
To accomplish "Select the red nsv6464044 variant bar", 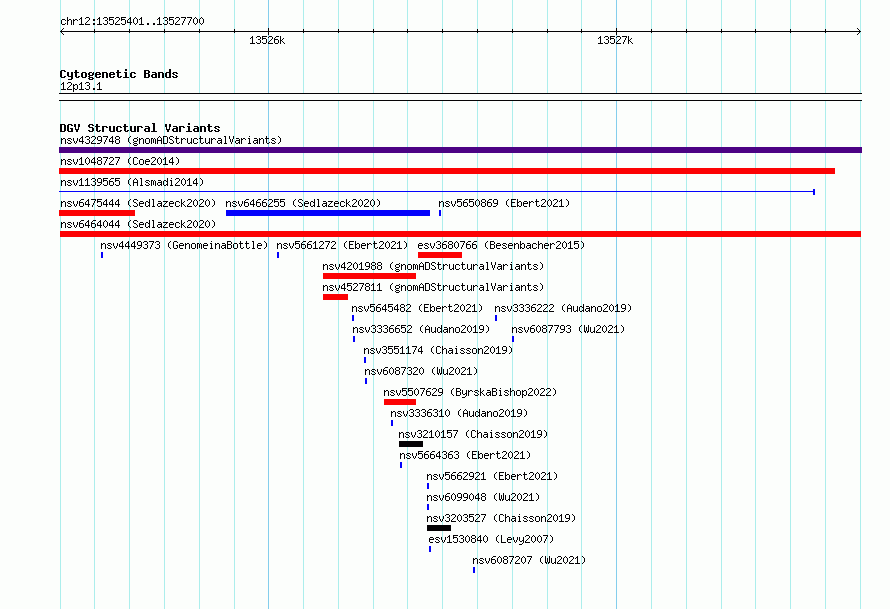I will coord(460,234).
